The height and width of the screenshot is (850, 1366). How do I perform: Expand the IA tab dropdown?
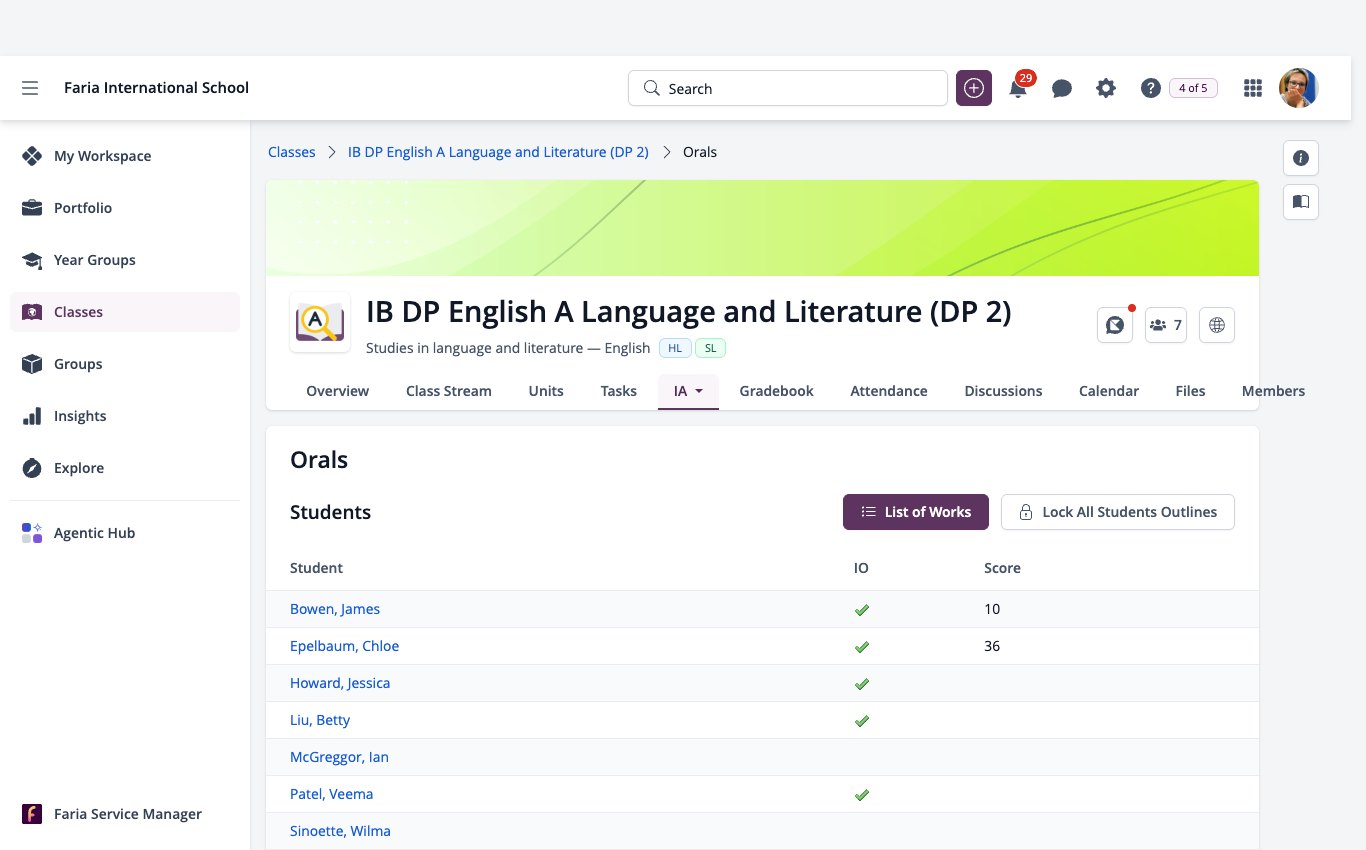(x=688, y=391)
